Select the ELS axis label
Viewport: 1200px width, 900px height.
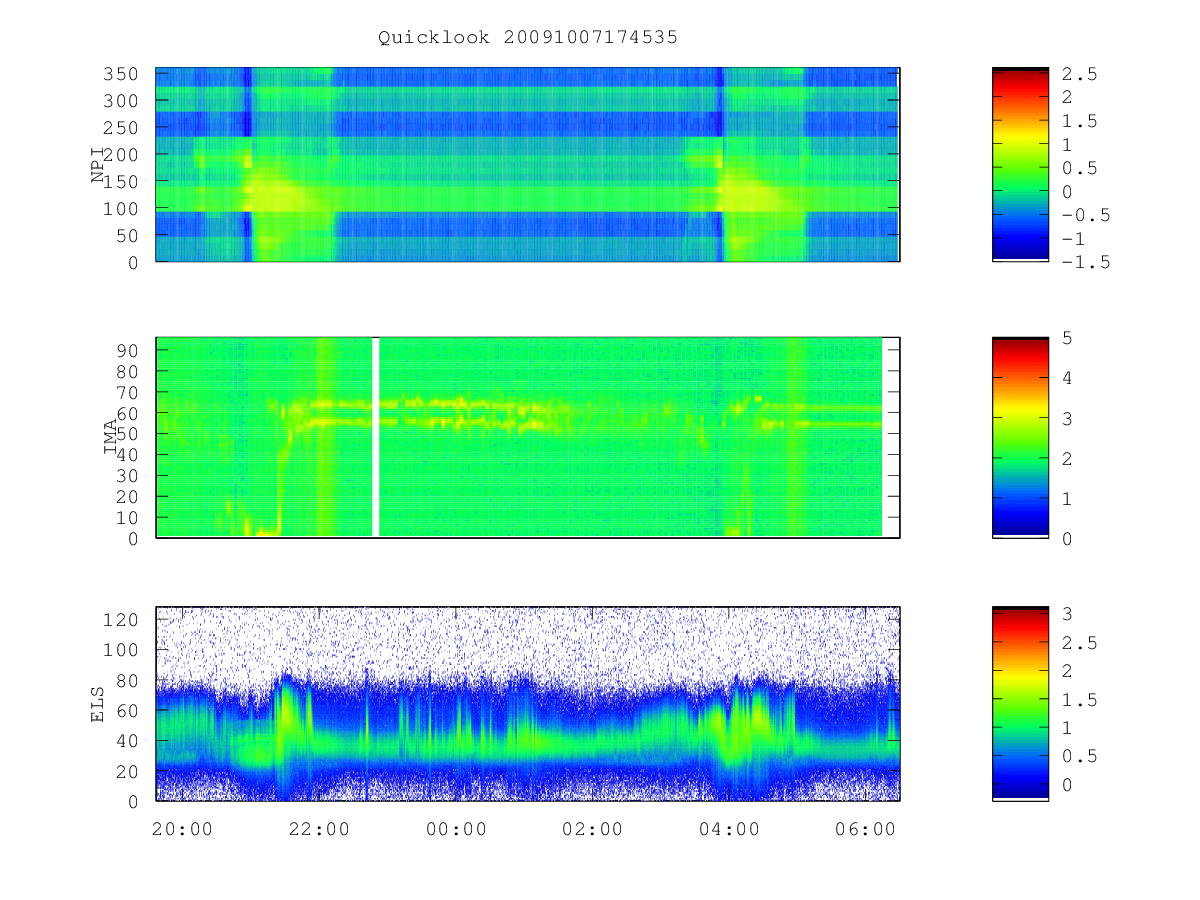[x=98, y=704]
